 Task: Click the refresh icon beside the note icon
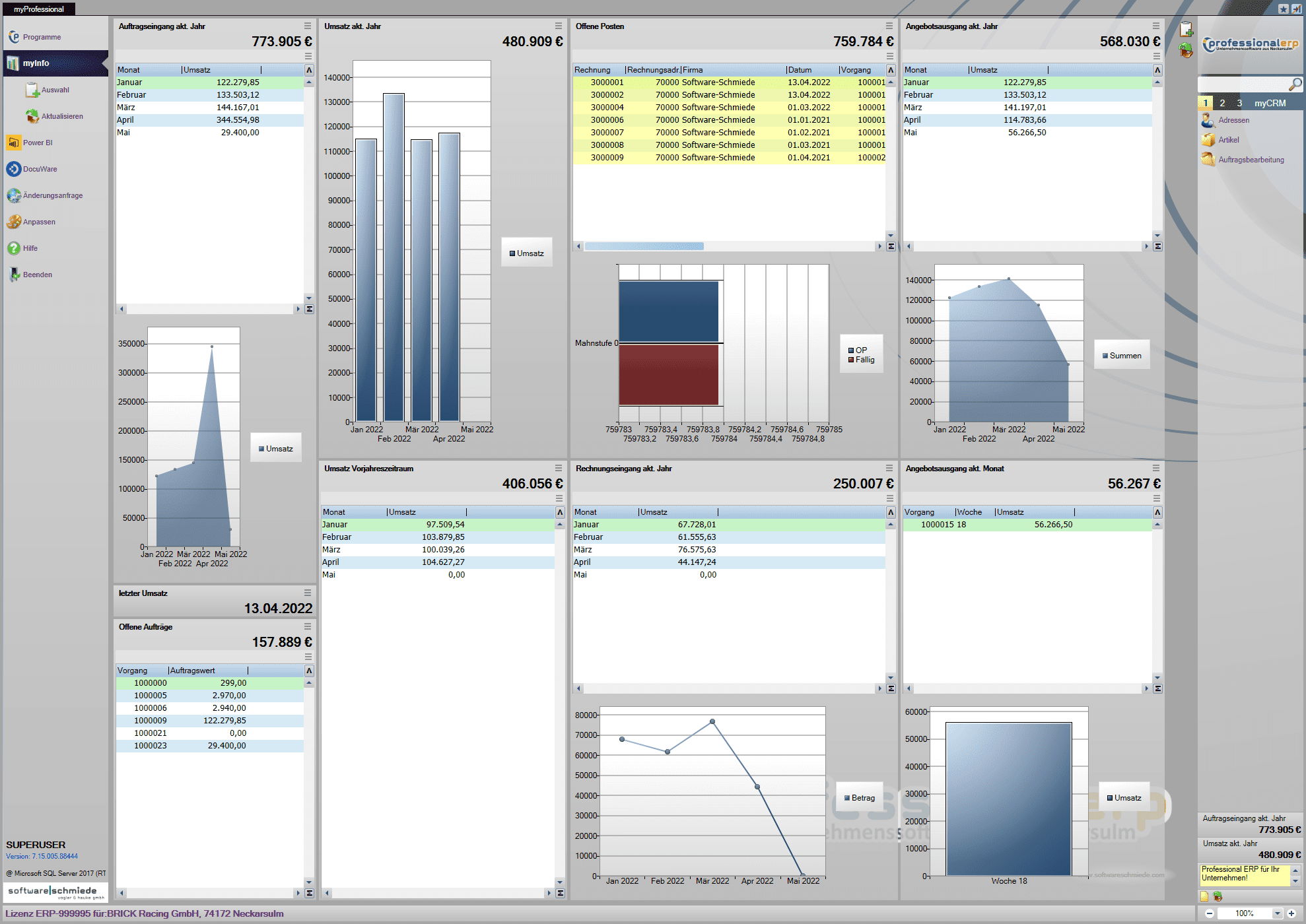click(x=1218, y=896)
